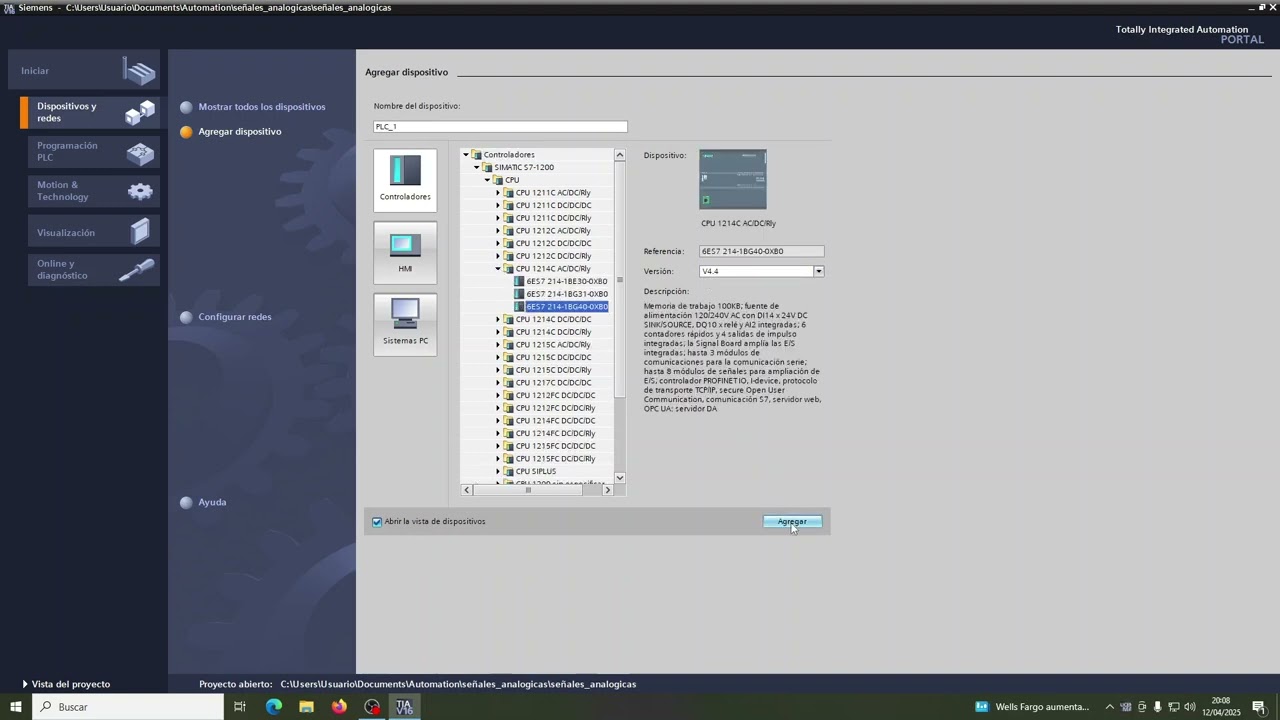Expand CPU 1211C AC/DC/Rly node

click(498, 193)
